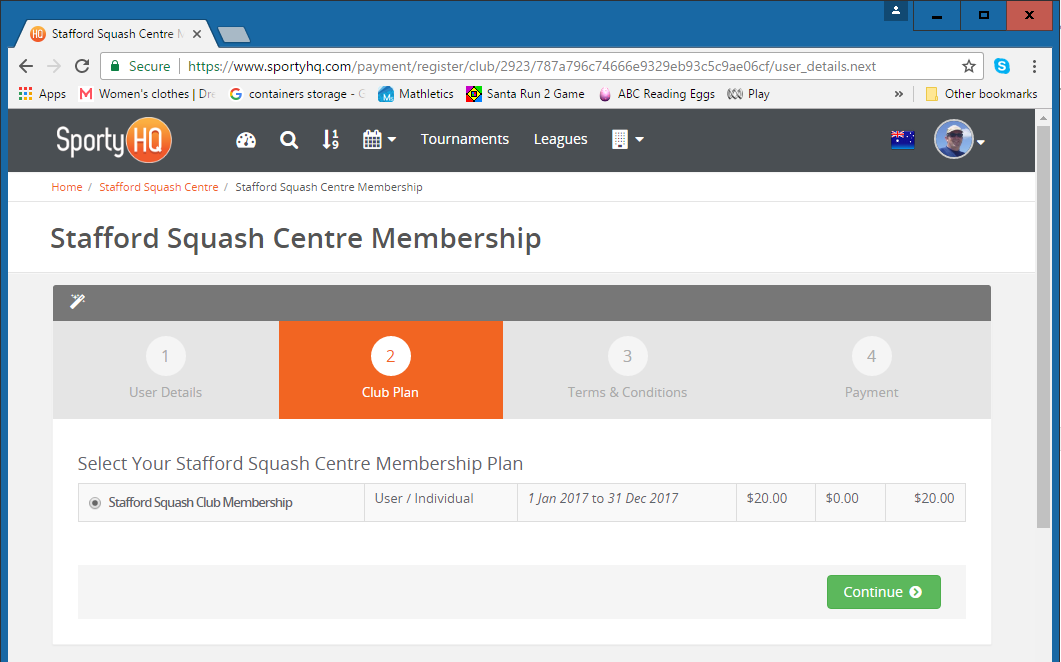Image resolution: width=1061 pixels, height=662 pixels.
Task: Open the user profile avatar dropdown
Action: 956,139
